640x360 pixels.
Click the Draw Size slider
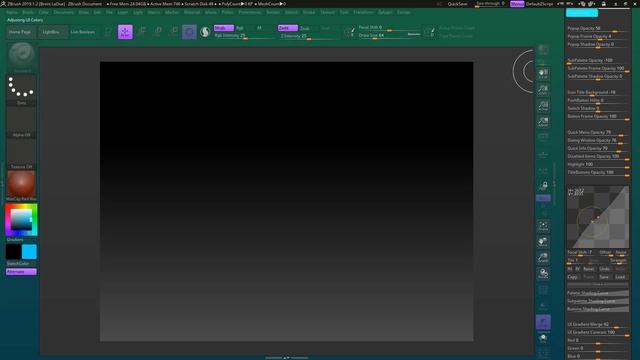tap(390, 36)
